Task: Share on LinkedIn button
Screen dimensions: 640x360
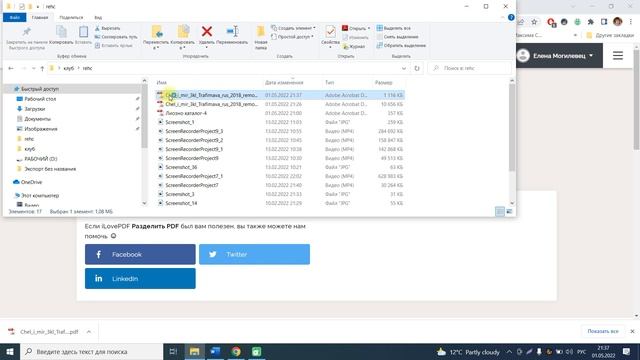Action: pos(140,278)
